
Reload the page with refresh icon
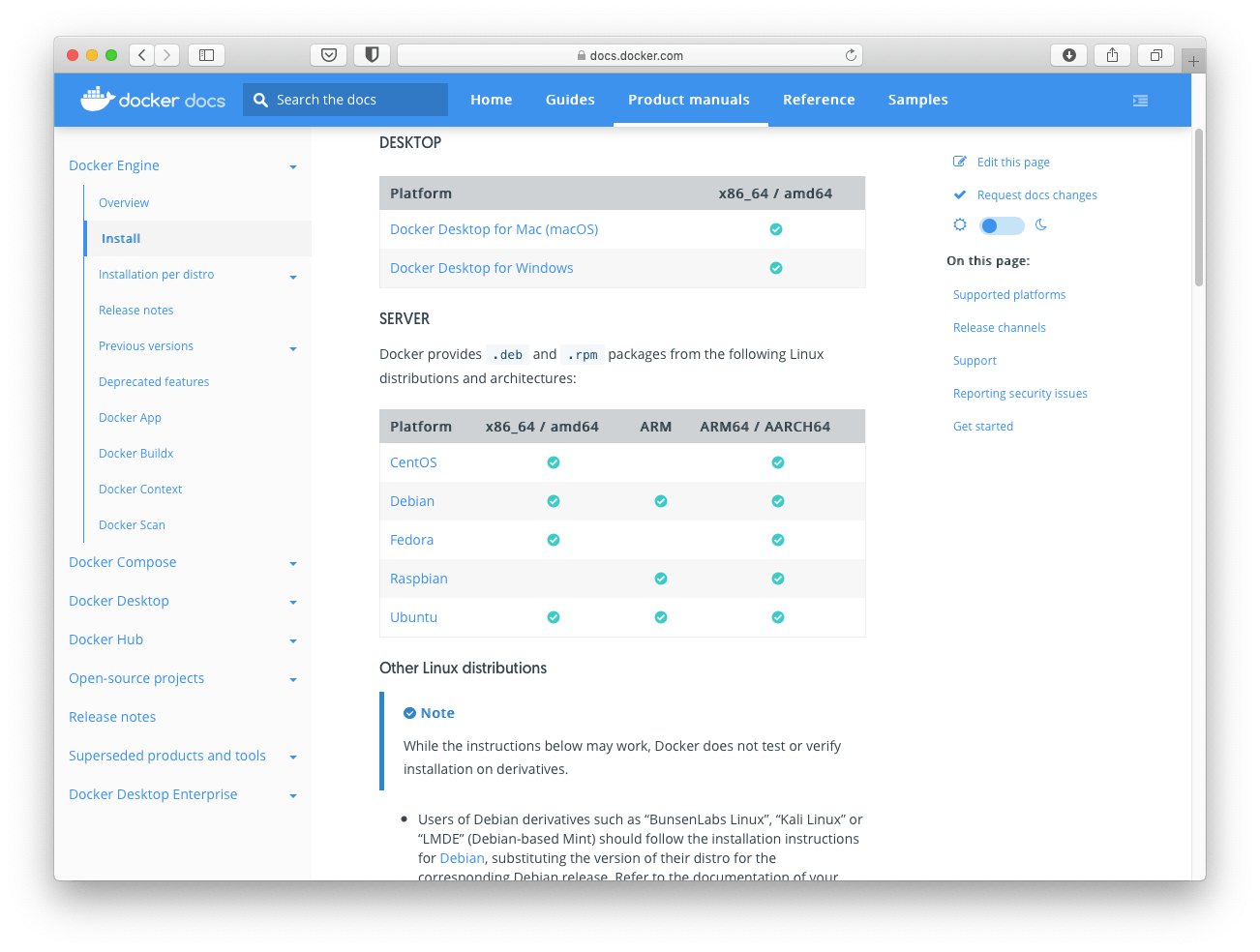tap(851, 55)
